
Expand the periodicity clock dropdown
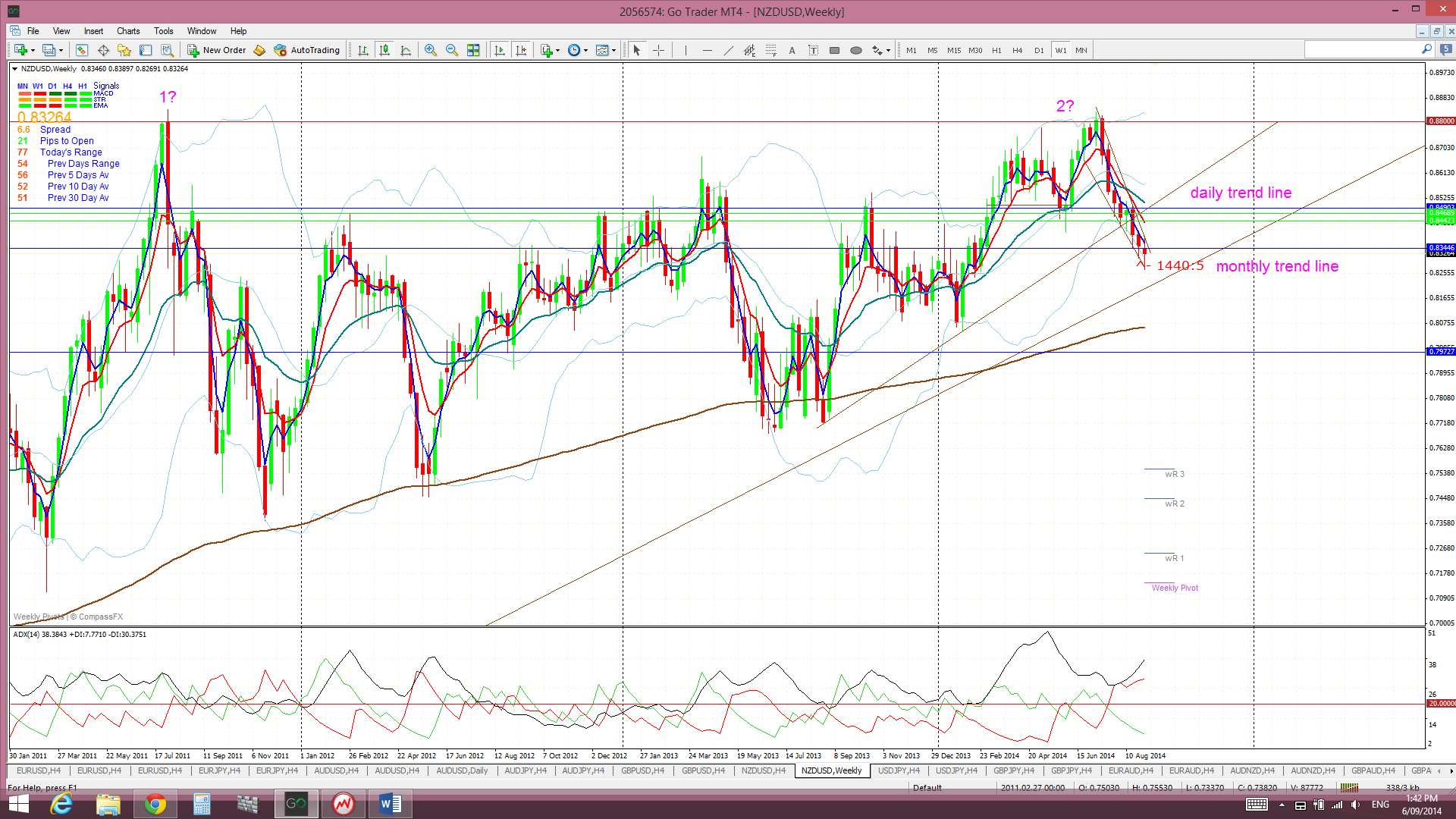click(586, 50)
